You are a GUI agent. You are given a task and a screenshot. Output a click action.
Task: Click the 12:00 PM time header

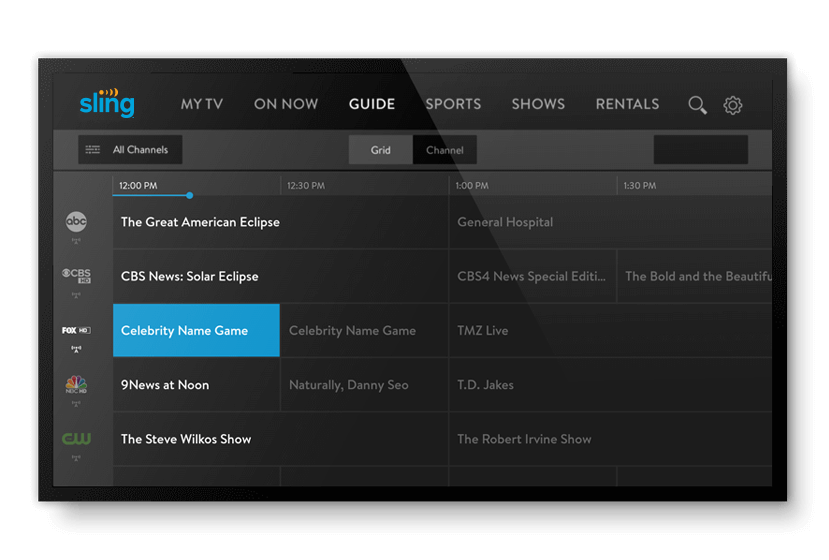(x=138, y=186)
